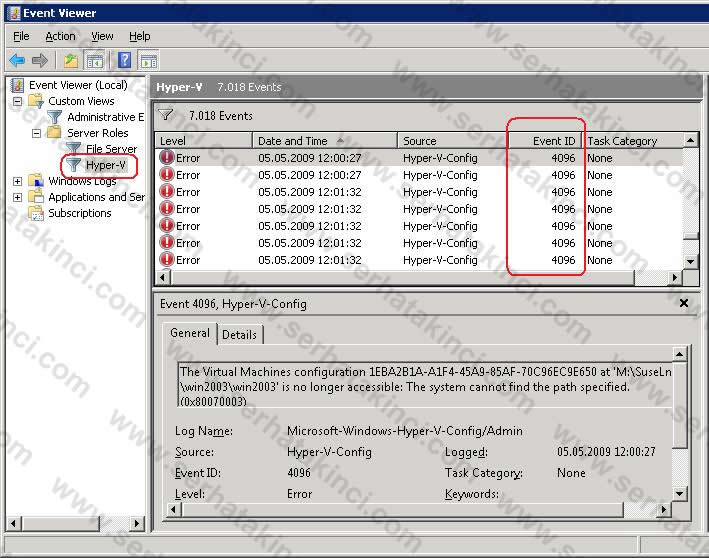Collapse the Custom Views tree node
This screenshot has height=558, width=709.
tap(17, 101)
